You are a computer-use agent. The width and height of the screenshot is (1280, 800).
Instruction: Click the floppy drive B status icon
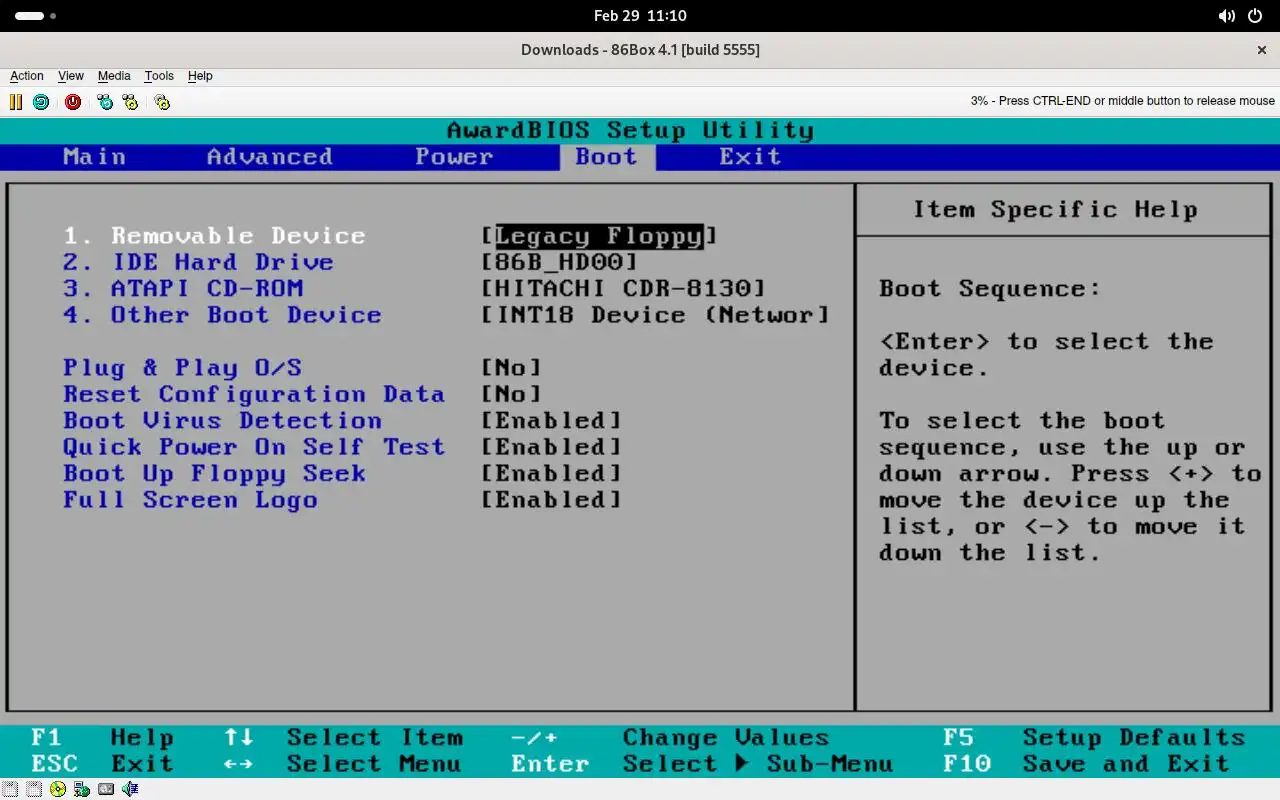pos(34,789)
